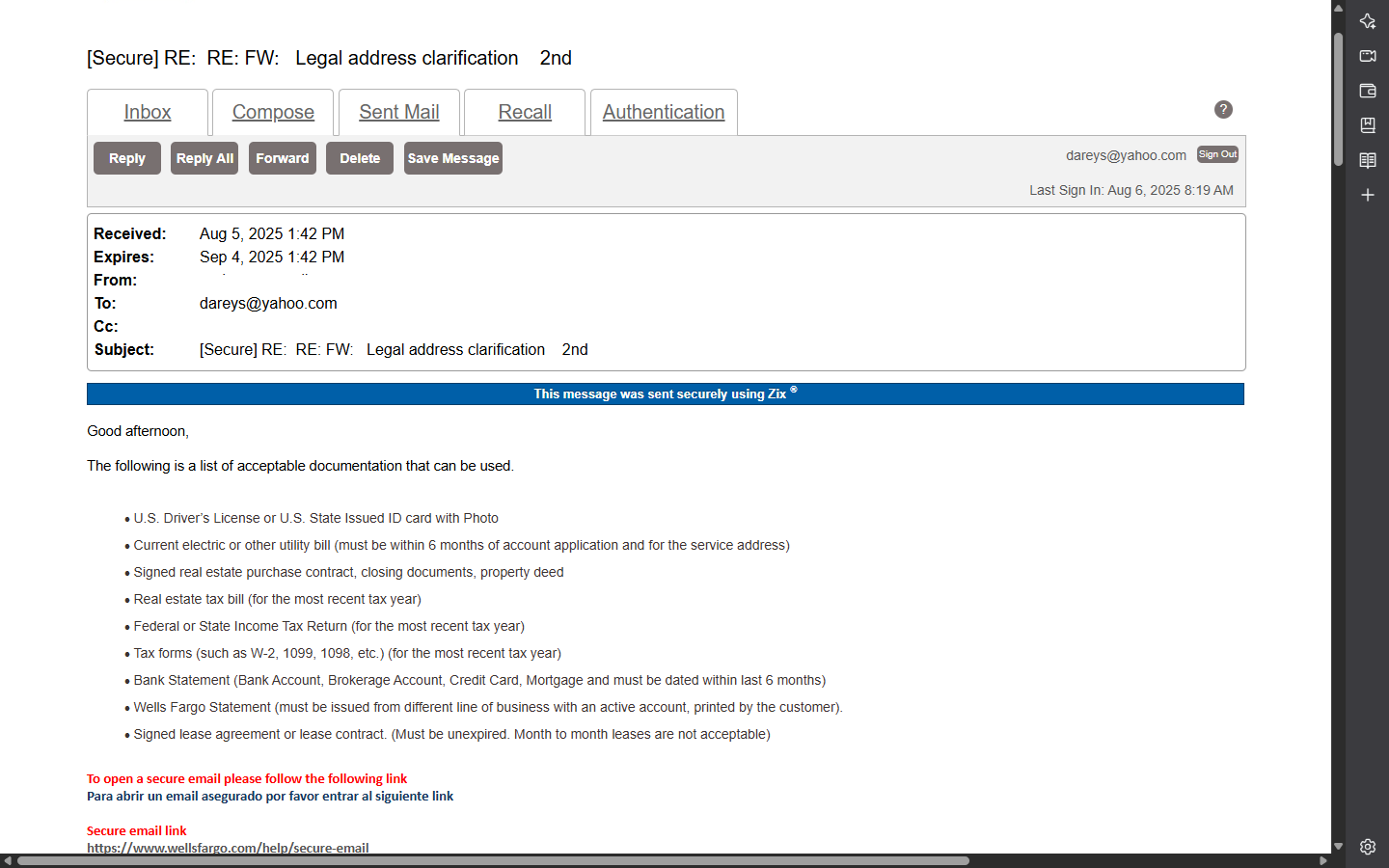The width and height of the screenshot is (1389, 868).
Task: Click the plus icon to add sidebar item
Action: pos(1368,195)
